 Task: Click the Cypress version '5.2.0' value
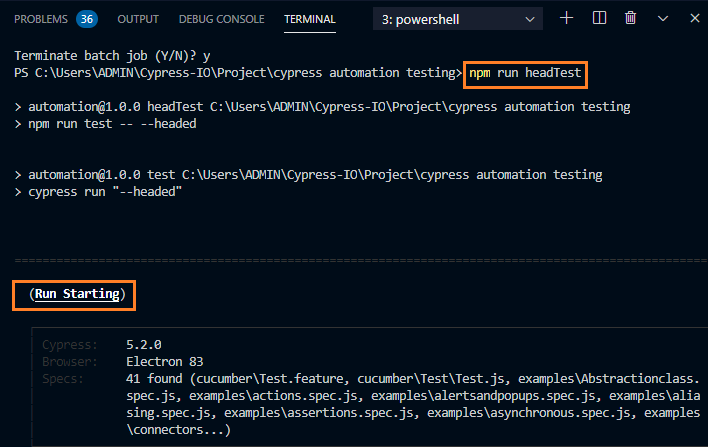[144, 345]
